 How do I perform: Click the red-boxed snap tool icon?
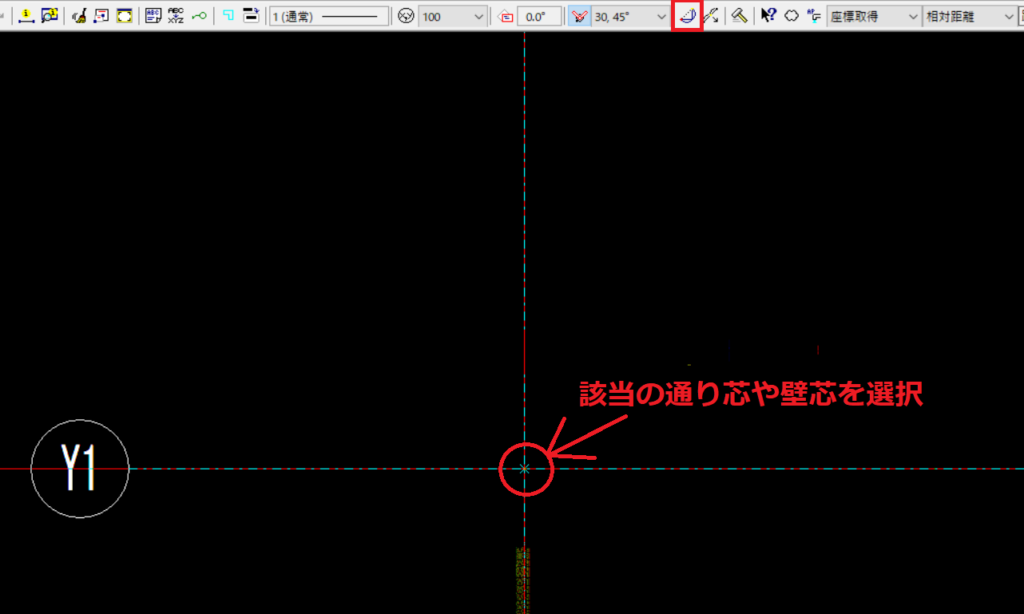687,16
